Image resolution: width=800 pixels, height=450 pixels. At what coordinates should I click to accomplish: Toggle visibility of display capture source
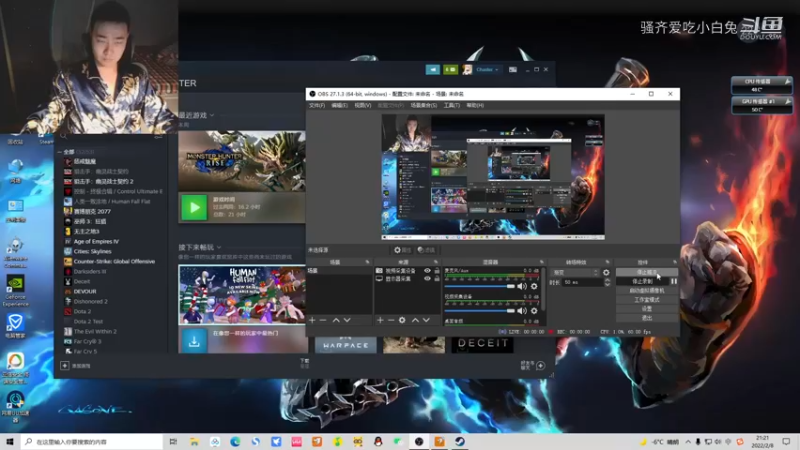coord(428,279)
